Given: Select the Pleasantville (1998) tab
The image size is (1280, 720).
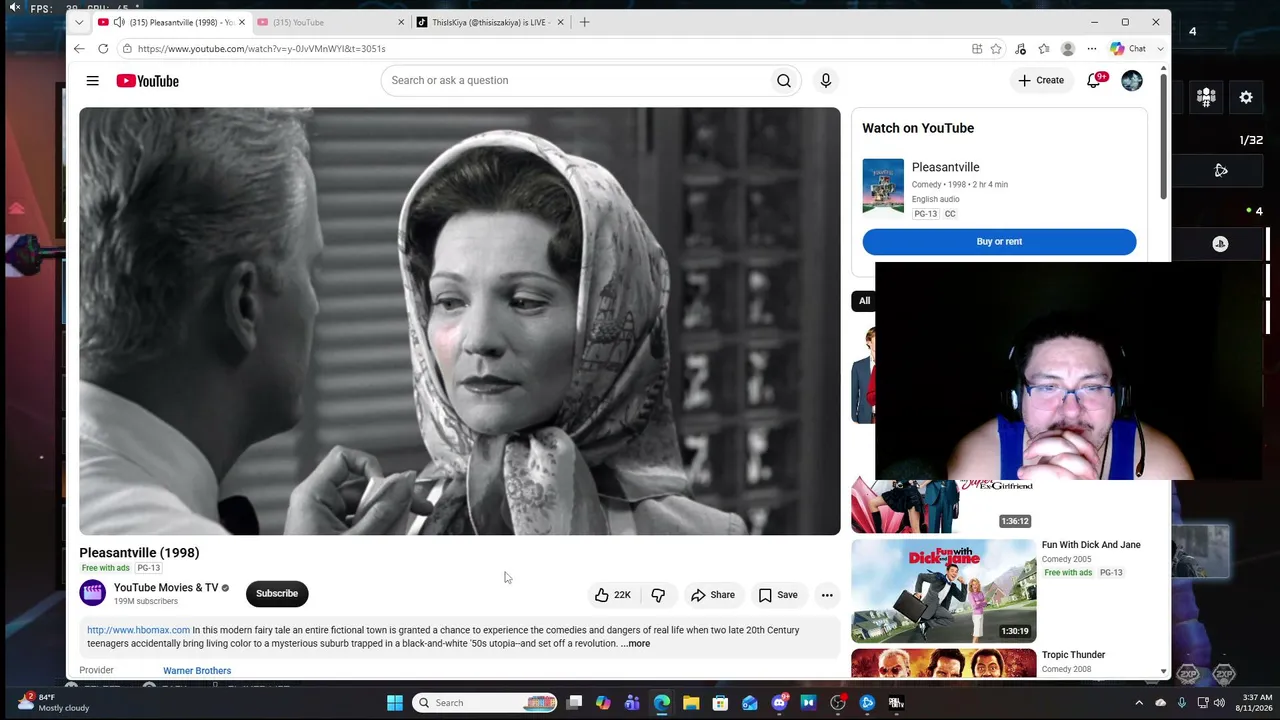Looking at the screenshot, I should [x=170, y=22].
